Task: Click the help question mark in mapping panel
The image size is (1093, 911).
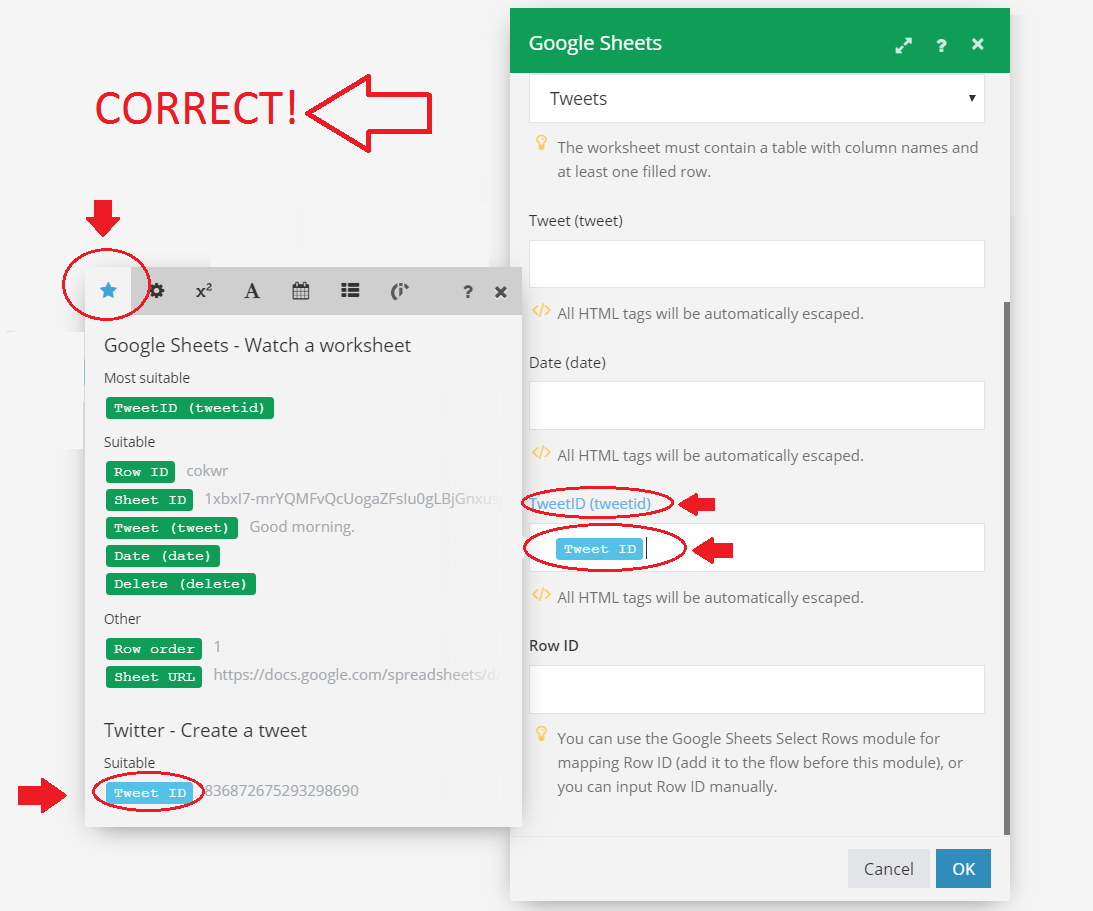Action: 468,292
